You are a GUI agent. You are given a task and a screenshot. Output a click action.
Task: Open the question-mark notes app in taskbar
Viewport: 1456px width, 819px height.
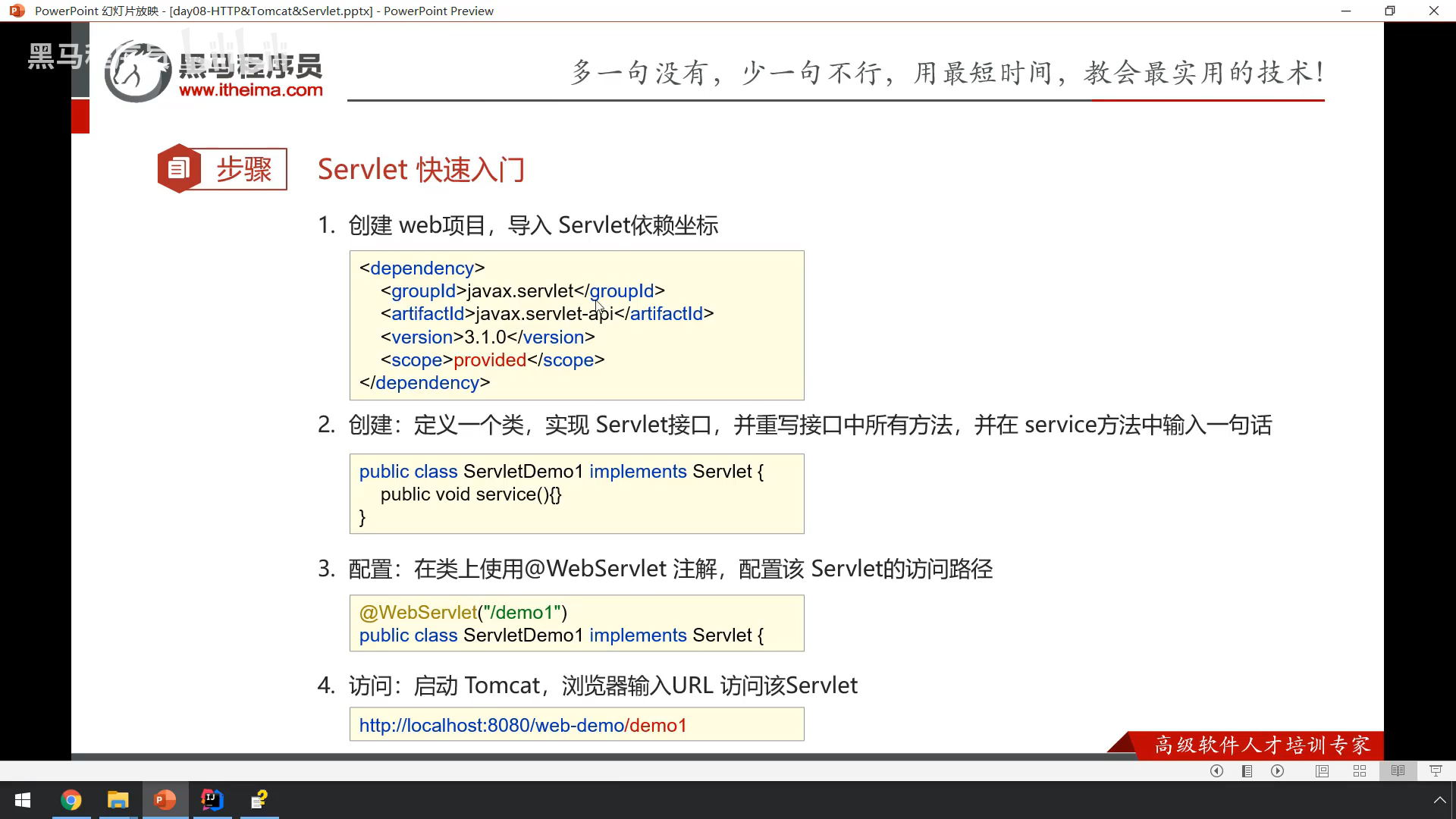point(259,800)
